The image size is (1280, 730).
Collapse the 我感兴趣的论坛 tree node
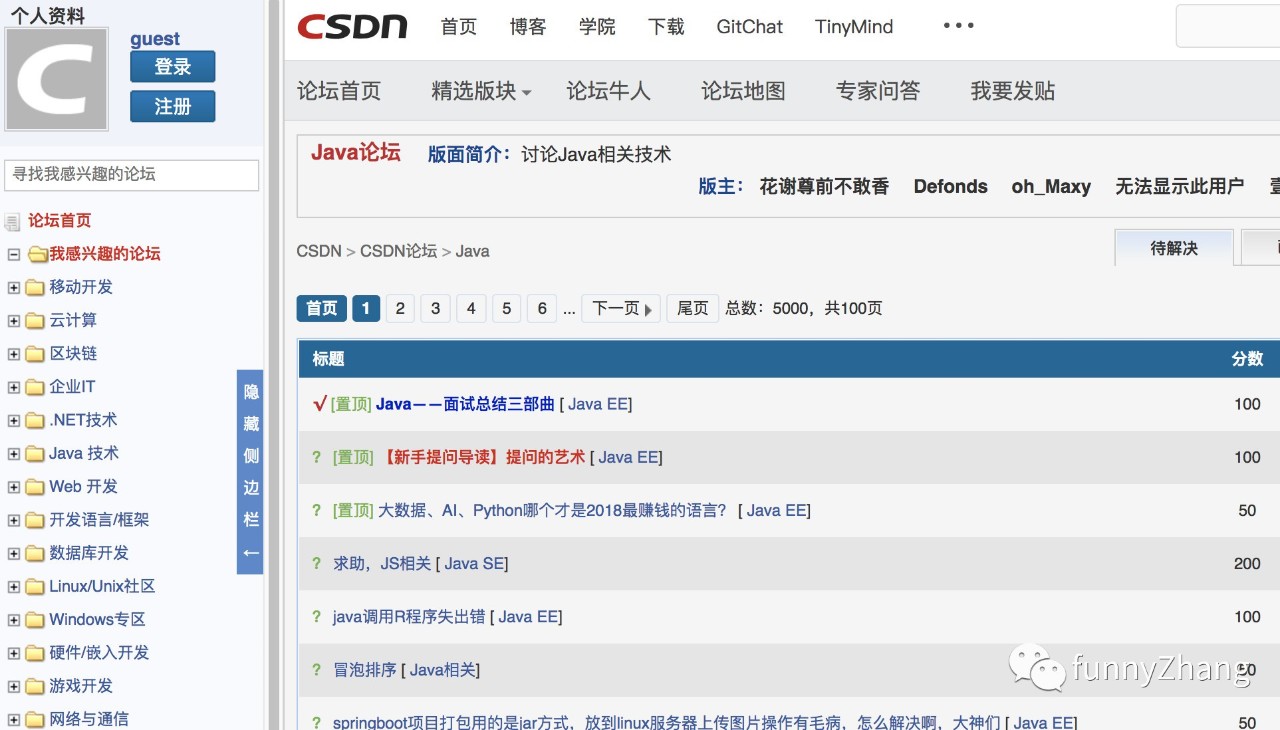coord(14,254)
